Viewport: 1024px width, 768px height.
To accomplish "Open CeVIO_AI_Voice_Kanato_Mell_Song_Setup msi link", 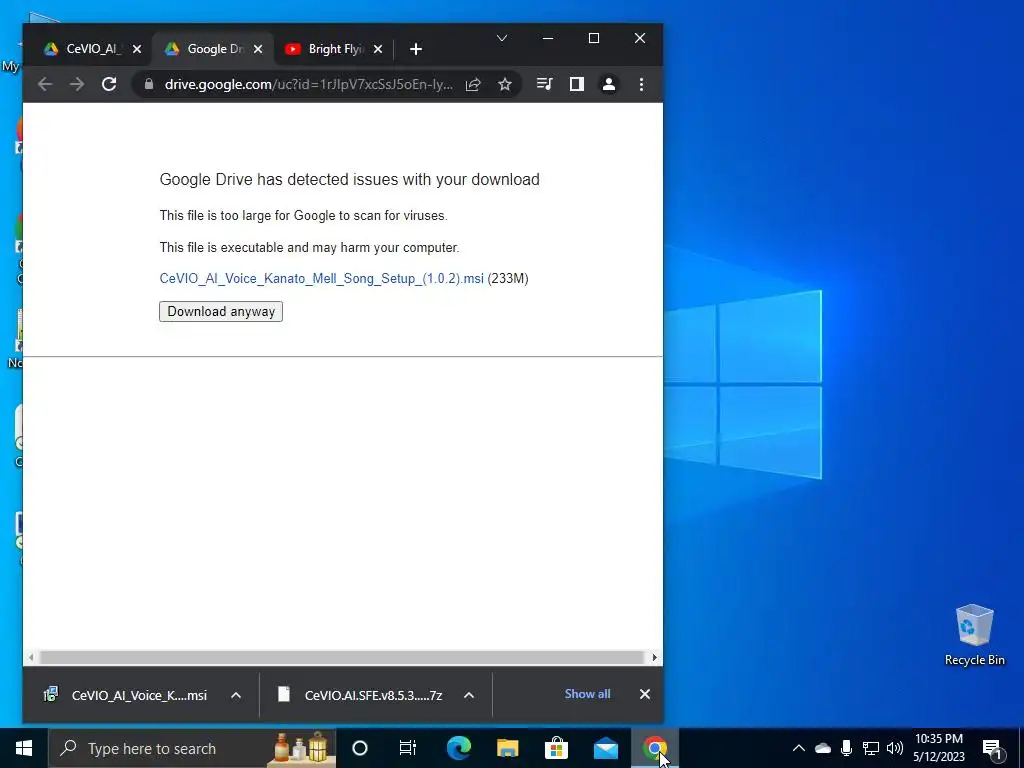I will point(321,279).
